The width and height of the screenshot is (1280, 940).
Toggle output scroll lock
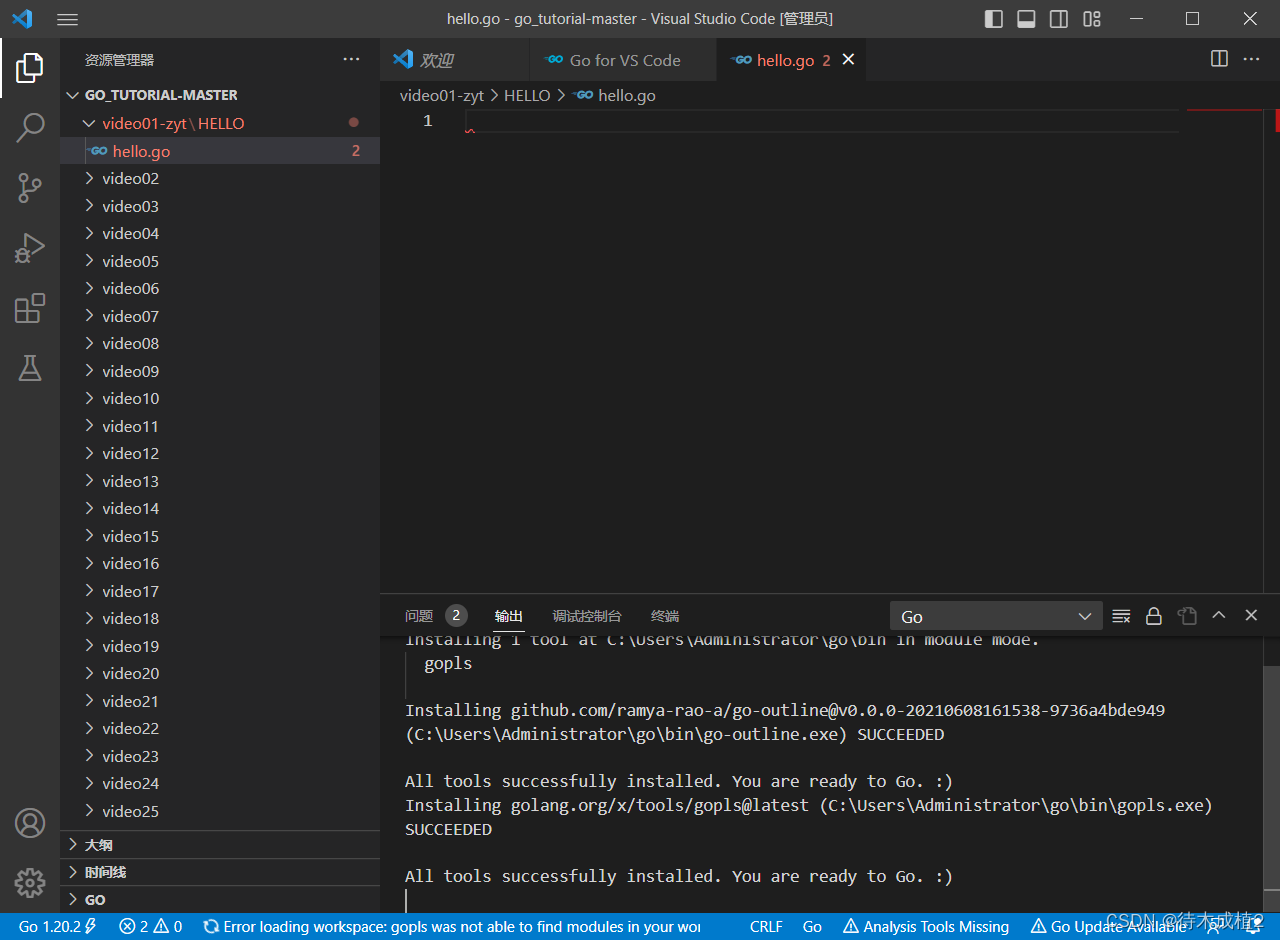click(x=1154, y=616)
